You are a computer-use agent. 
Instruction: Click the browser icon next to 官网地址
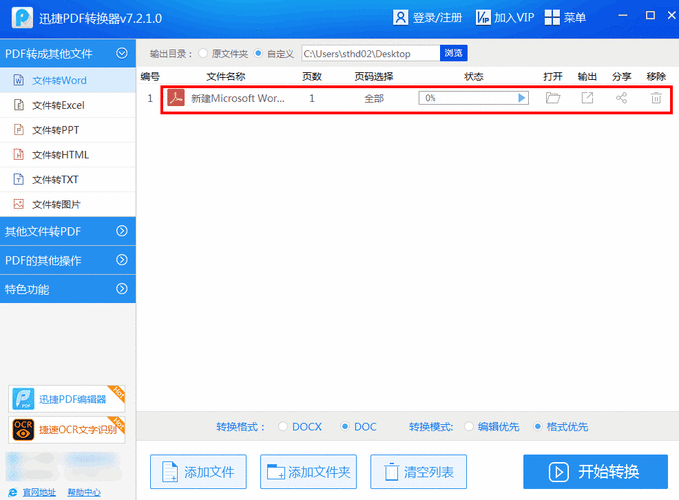click(13, 493)
